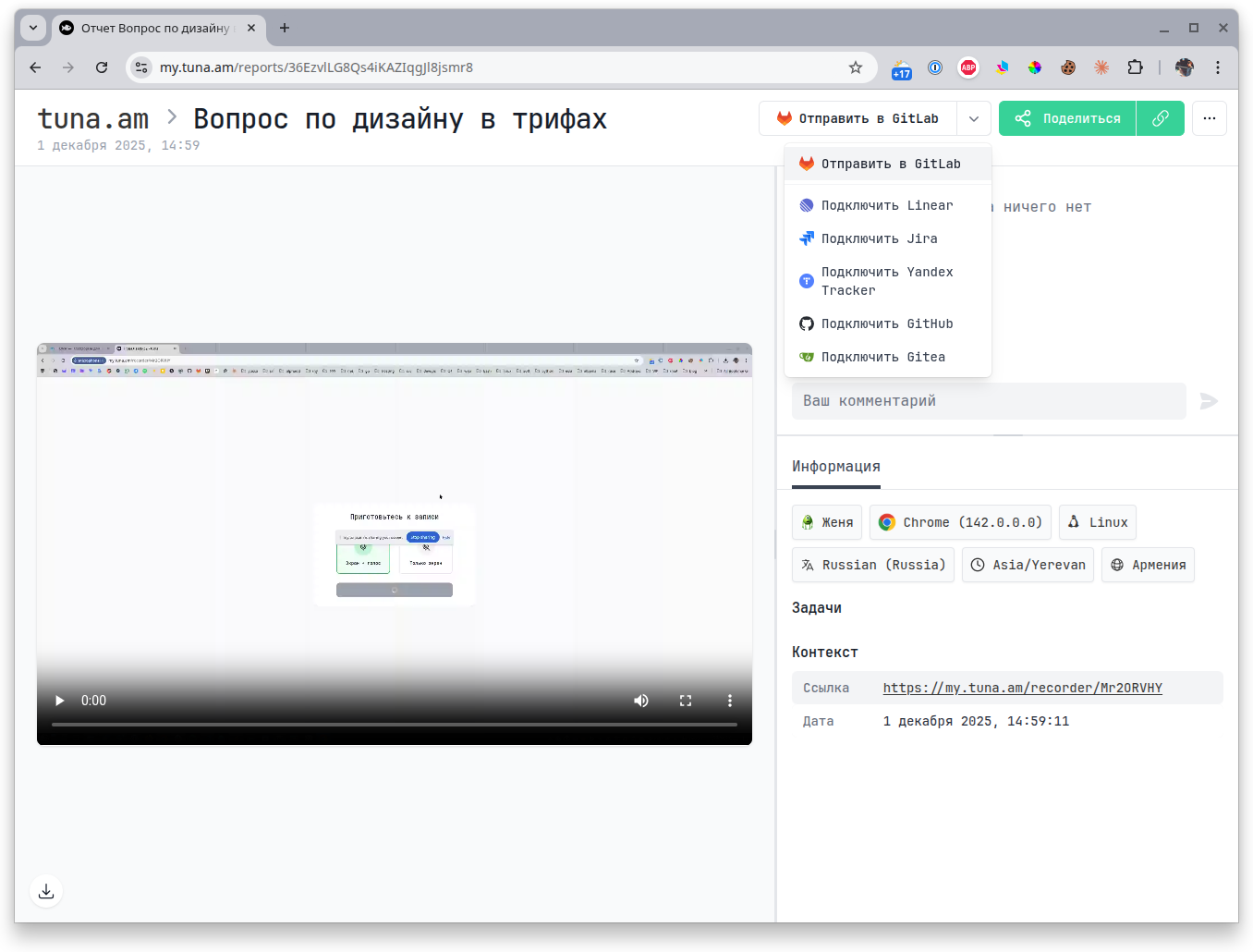Viewport: 1253px width, 952px height.
Task: Seek on the video progress bar
Action: click(x=395, y=725)
